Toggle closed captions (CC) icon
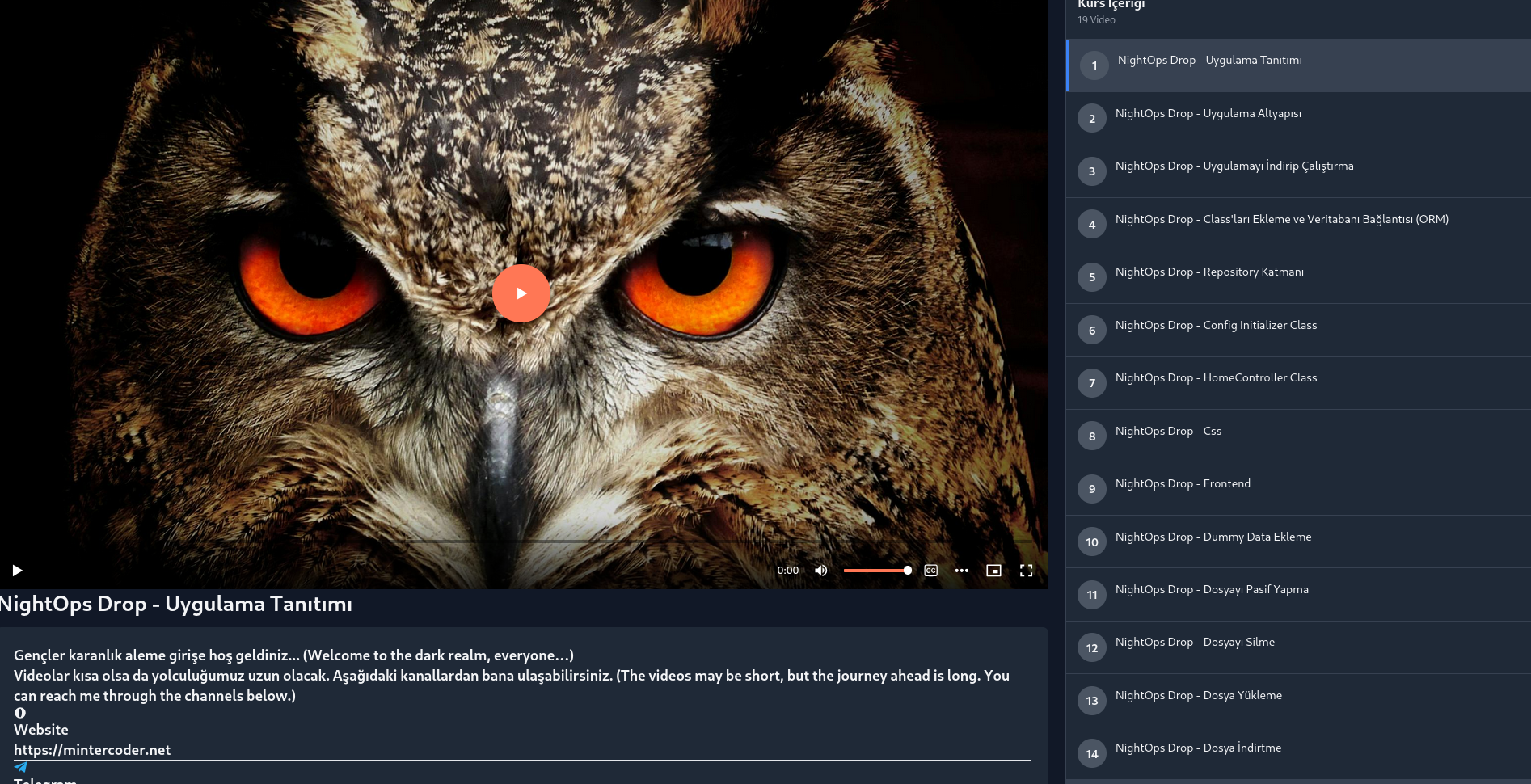Image resolution: width=1531 pixels, height=784 pixels. 931,571
